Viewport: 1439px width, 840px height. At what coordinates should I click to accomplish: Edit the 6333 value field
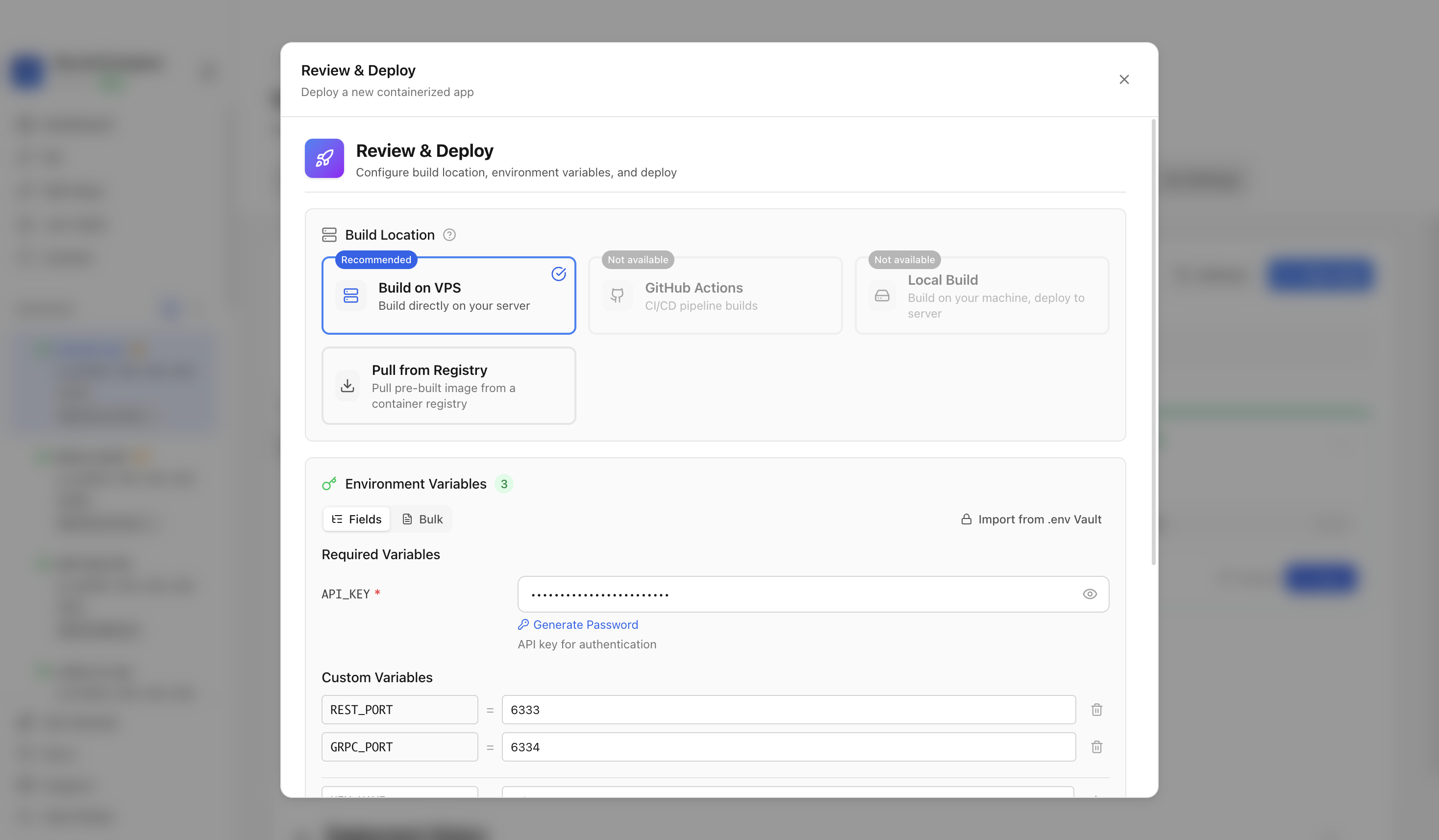[788, 709]
